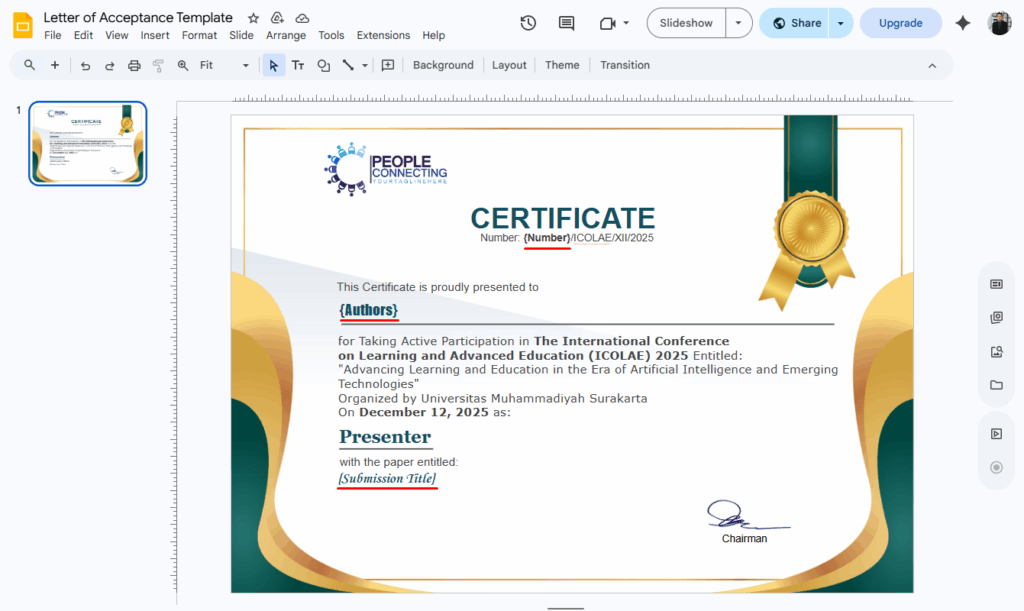
Task: Select the Shape tool
Action: [323, 65]
